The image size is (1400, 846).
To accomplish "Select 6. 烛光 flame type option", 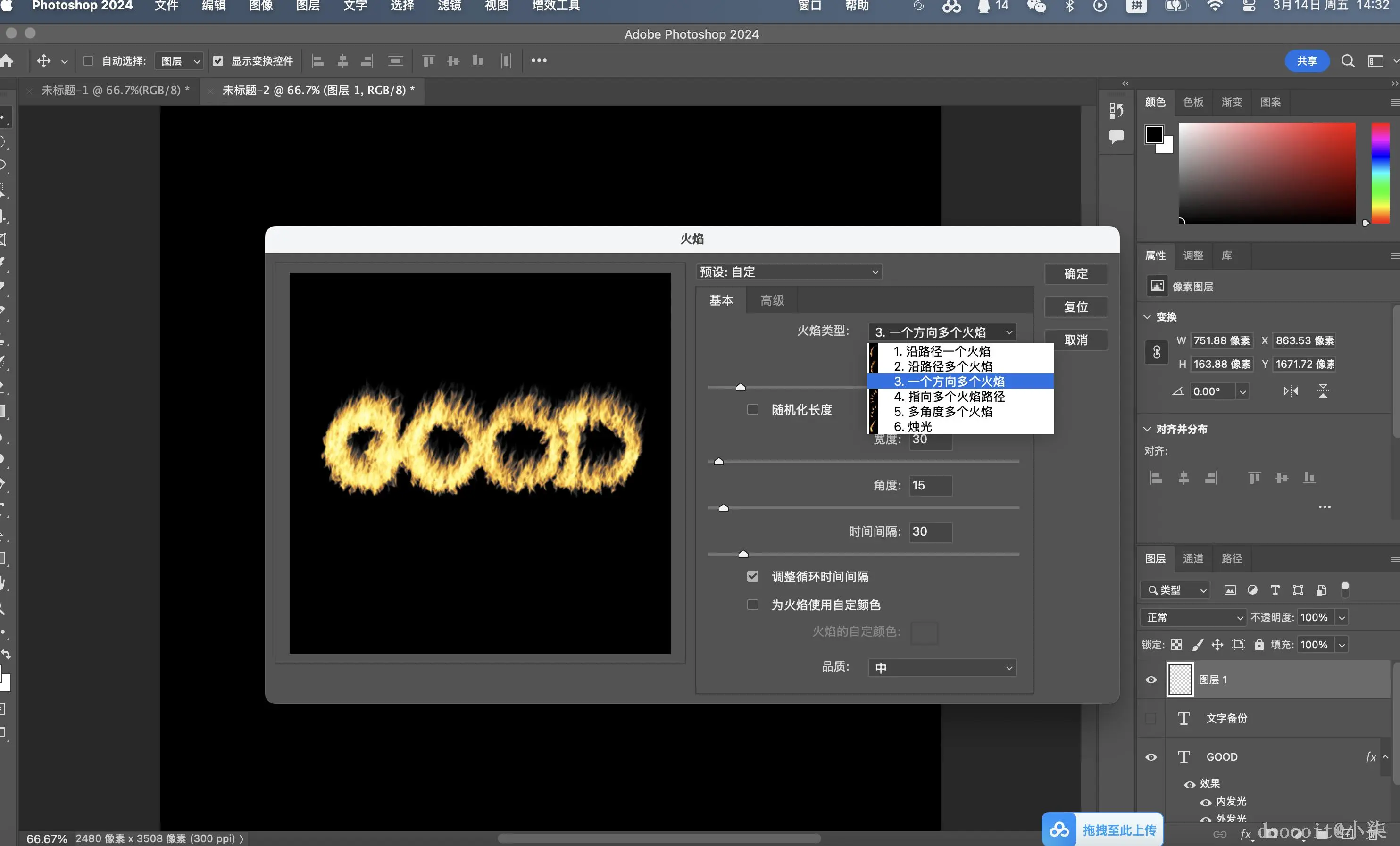I will pyautogui.click(x=912, y=426).
